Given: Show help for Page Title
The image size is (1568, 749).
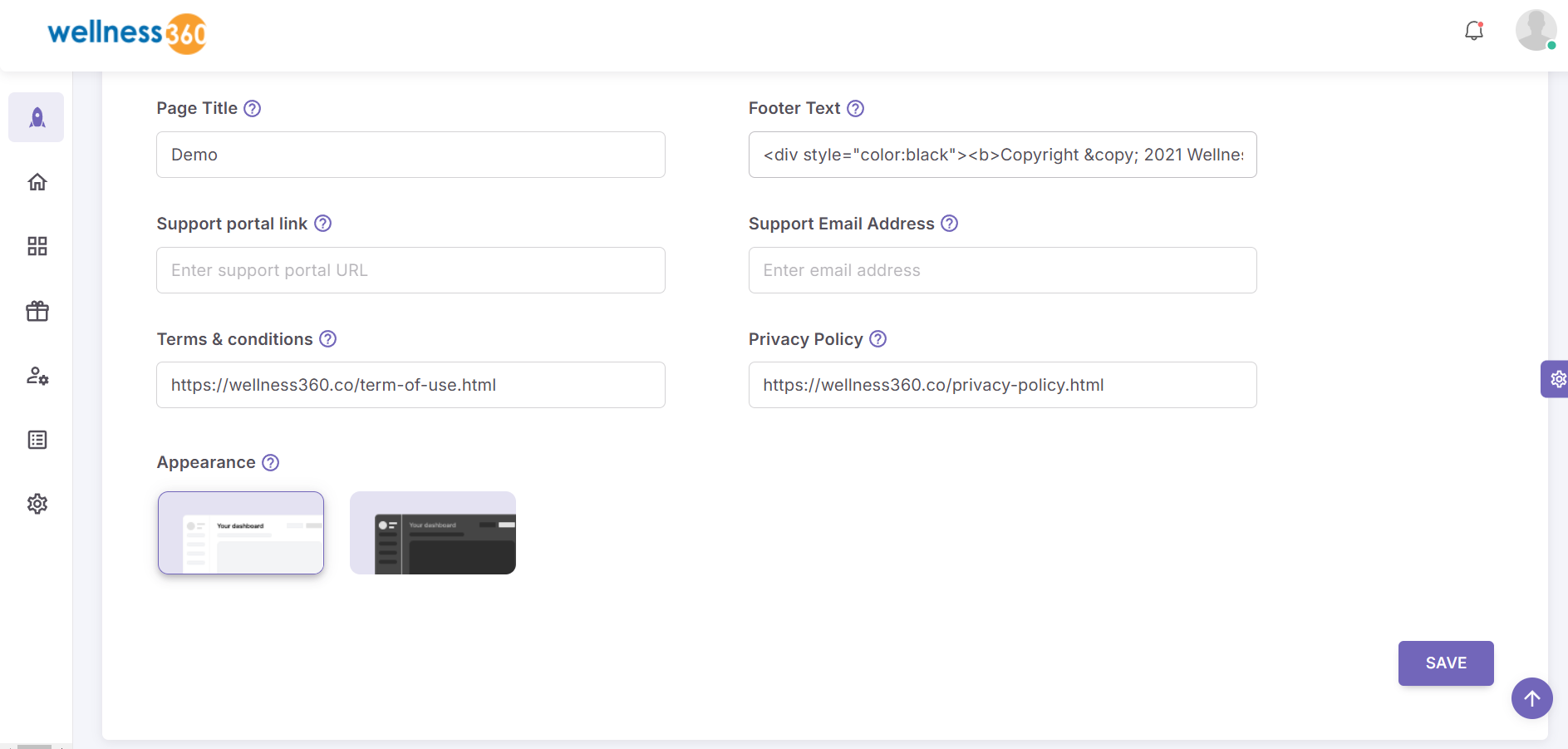Looking at the screenshot, I should pos(253,108).
